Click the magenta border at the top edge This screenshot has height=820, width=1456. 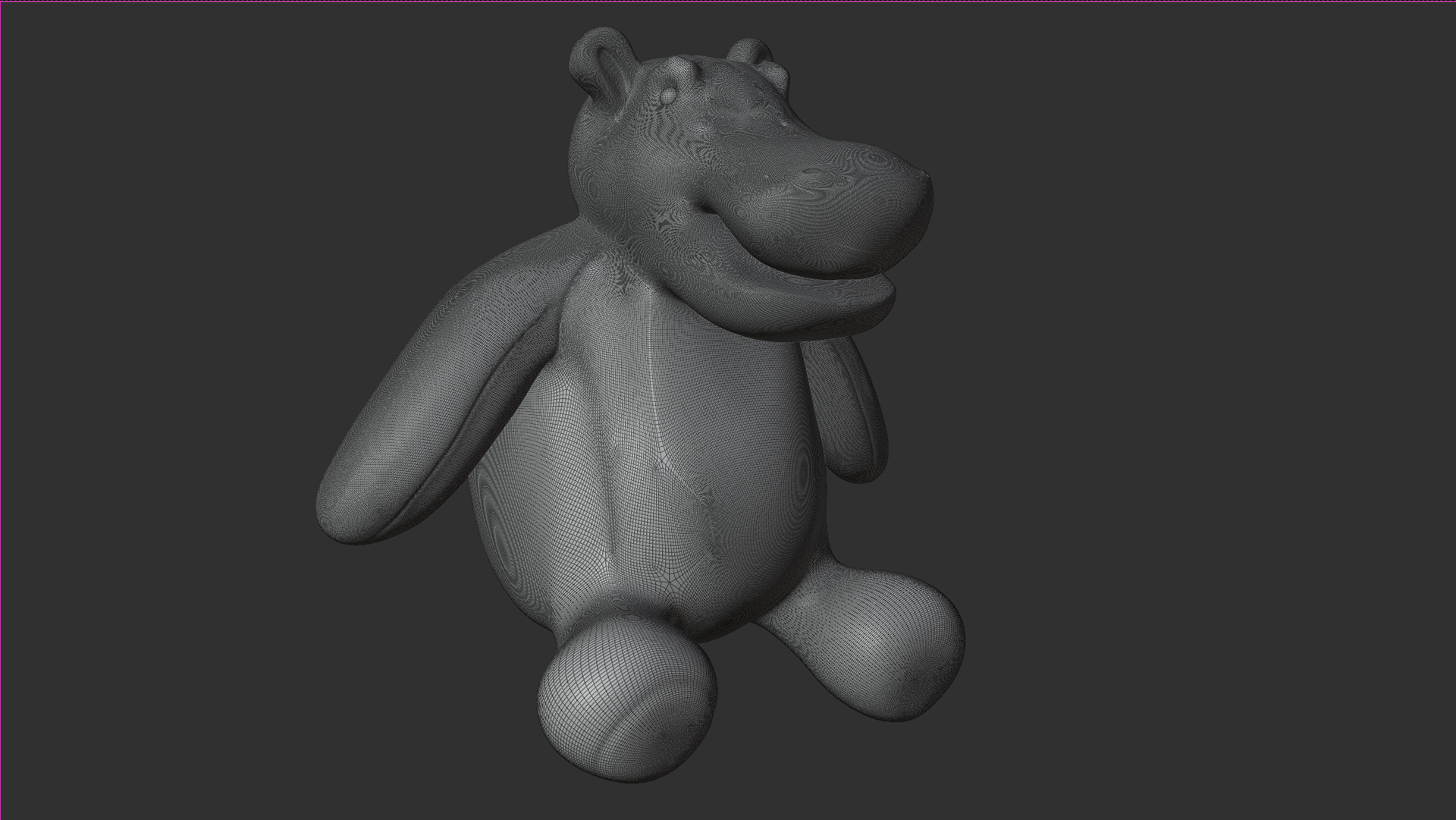tap(728, 1)
